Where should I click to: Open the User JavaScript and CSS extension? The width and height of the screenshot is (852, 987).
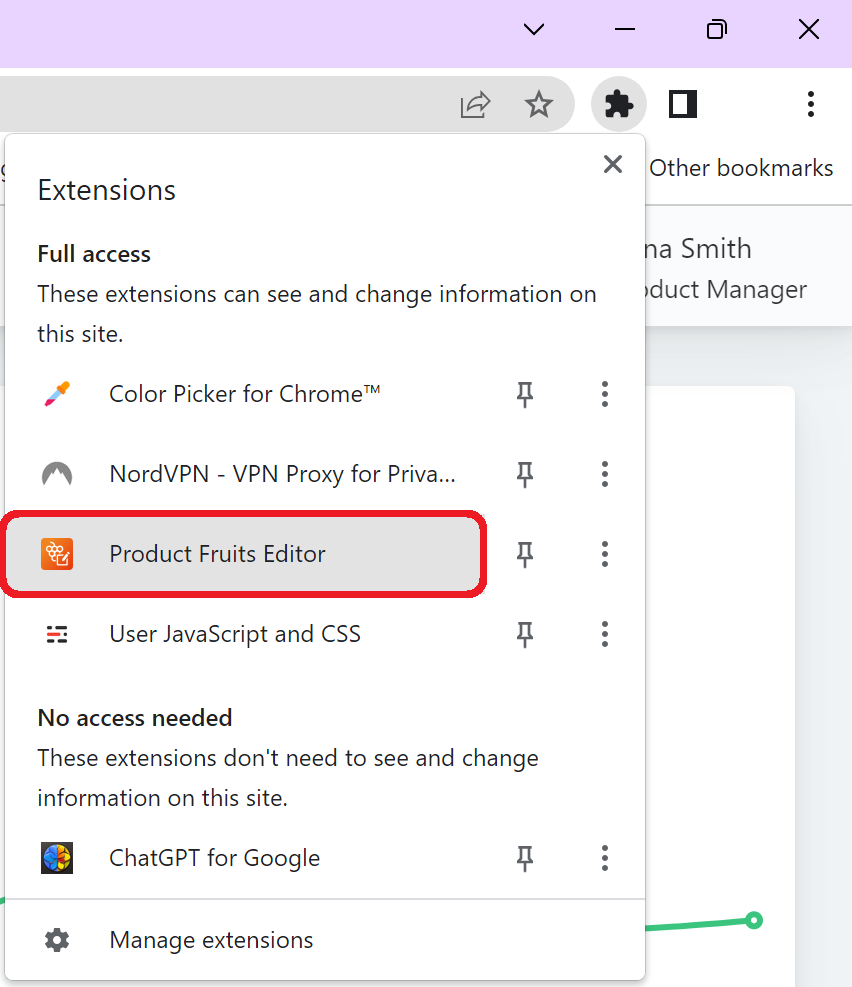click(235, 634)
